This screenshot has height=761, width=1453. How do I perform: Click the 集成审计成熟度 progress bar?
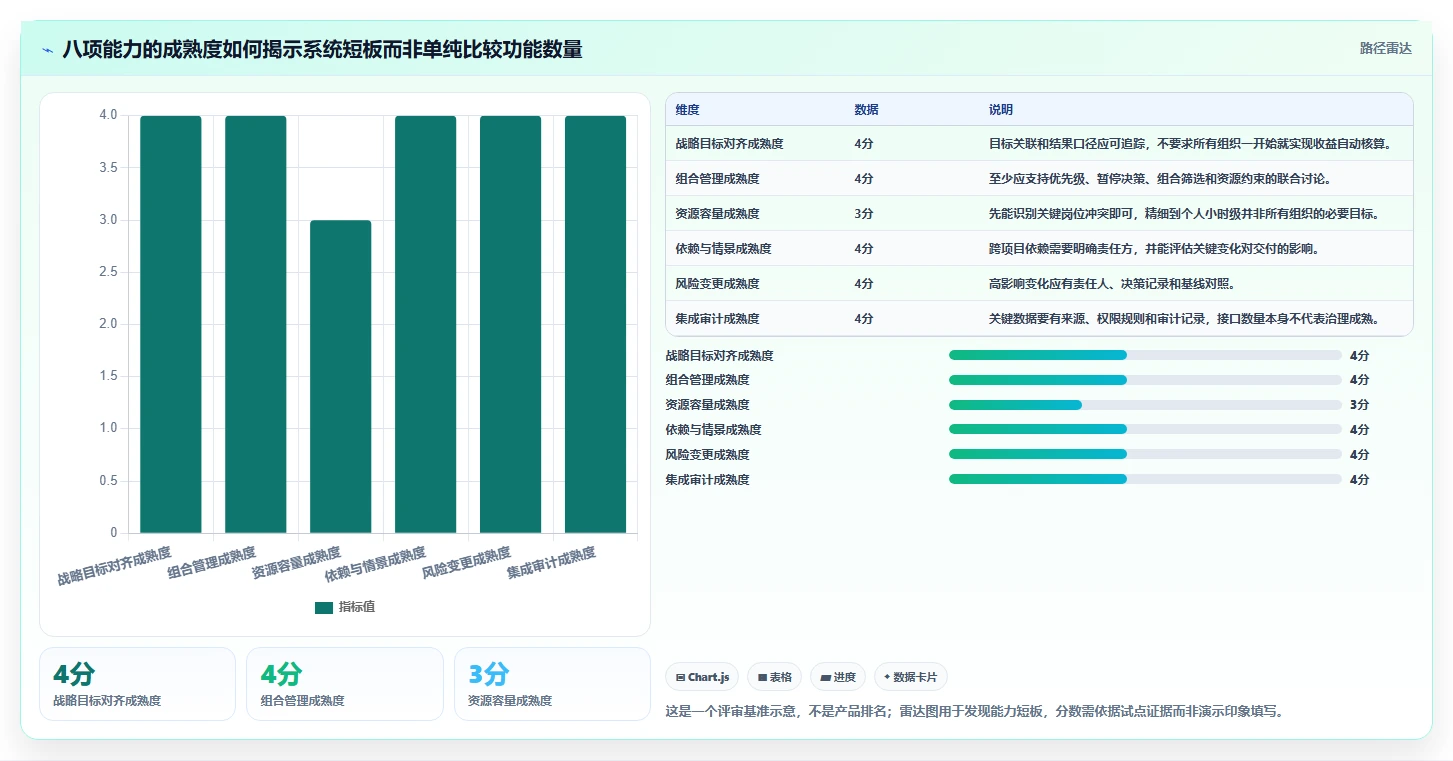(1145, 480)
